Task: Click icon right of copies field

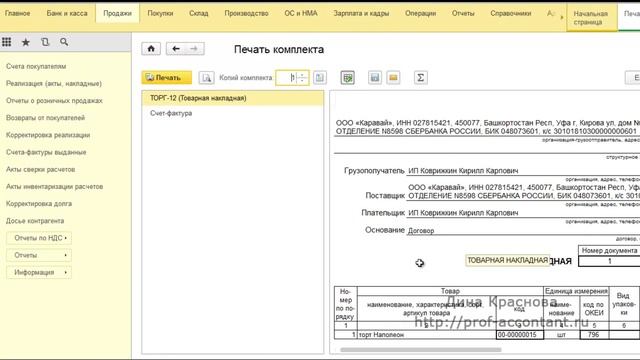Action: click(320, 78)
